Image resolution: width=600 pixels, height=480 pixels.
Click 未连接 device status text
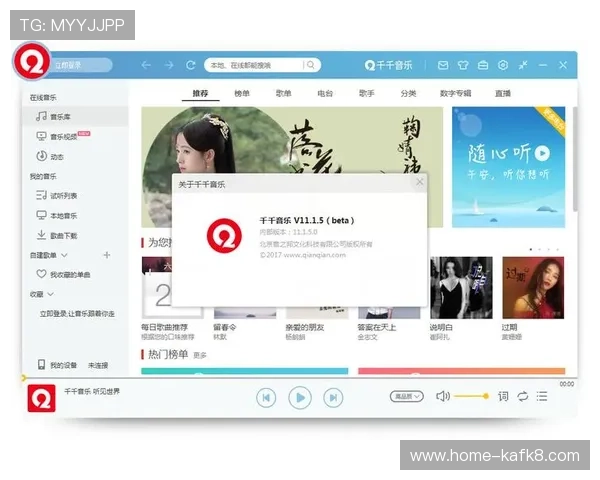point(98,365)
